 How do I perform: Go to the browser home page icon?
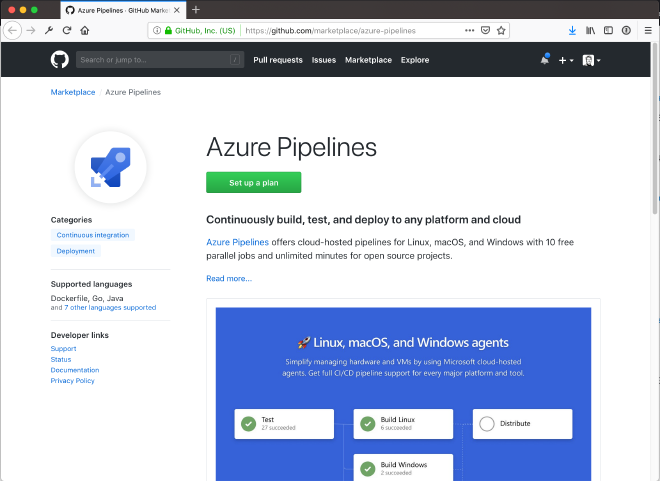pyautogui.click(x=85, y=30)
